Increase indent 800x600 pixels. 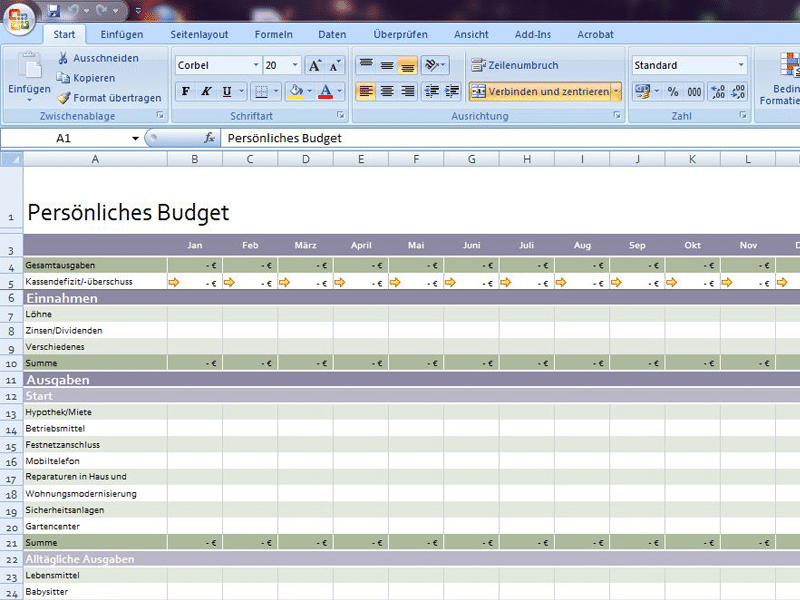452,91
